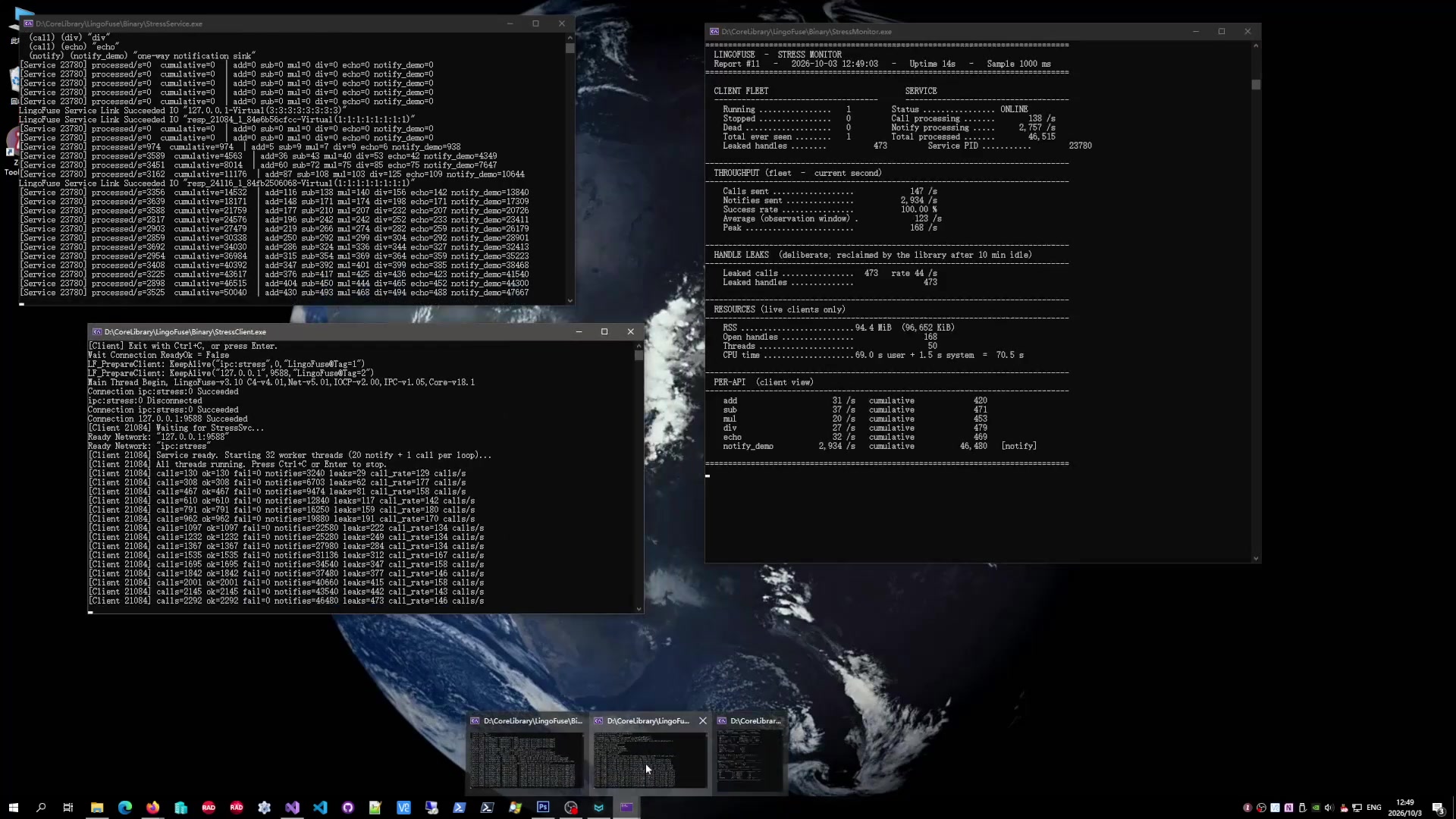Open GitHub Desktop taskbar icon
The image size is (1456, 819).
coord(348,808)
